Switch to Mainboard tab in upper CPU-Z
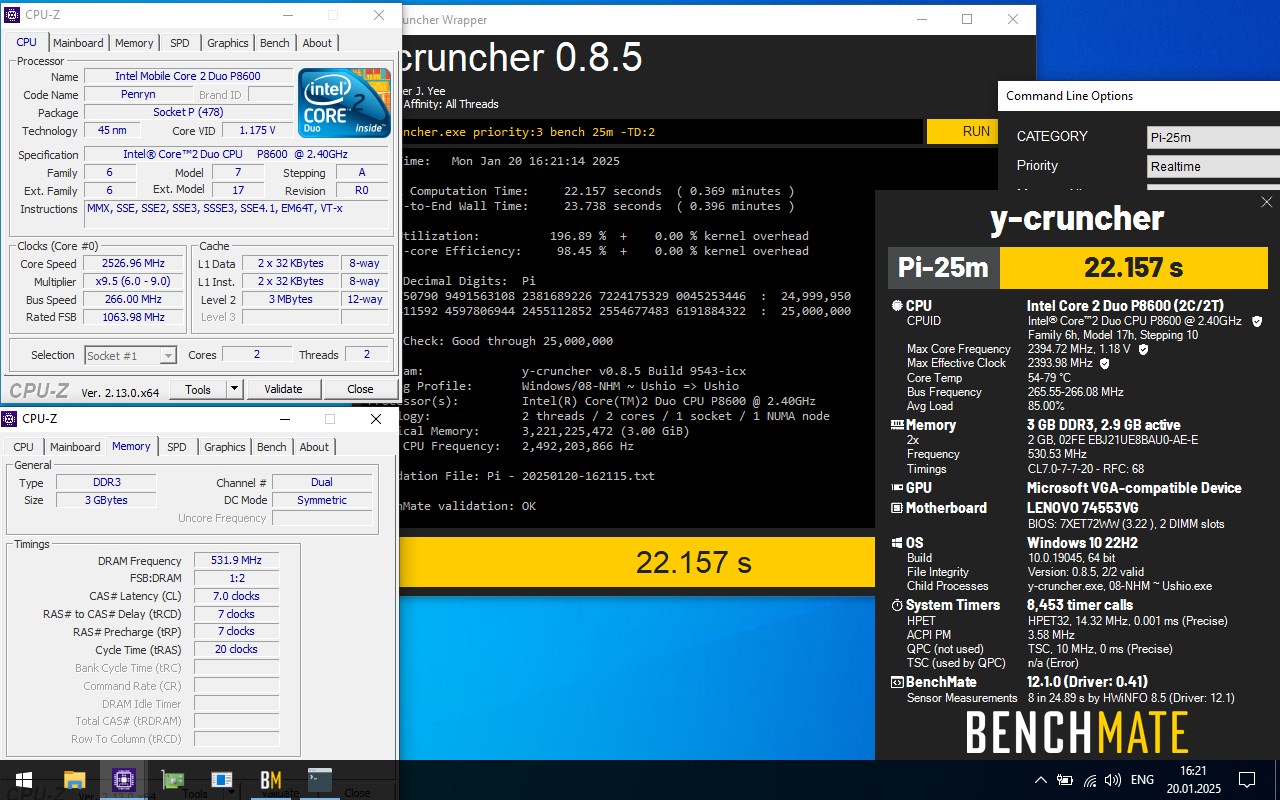The image size is (1280, 800). click(78, 43)
